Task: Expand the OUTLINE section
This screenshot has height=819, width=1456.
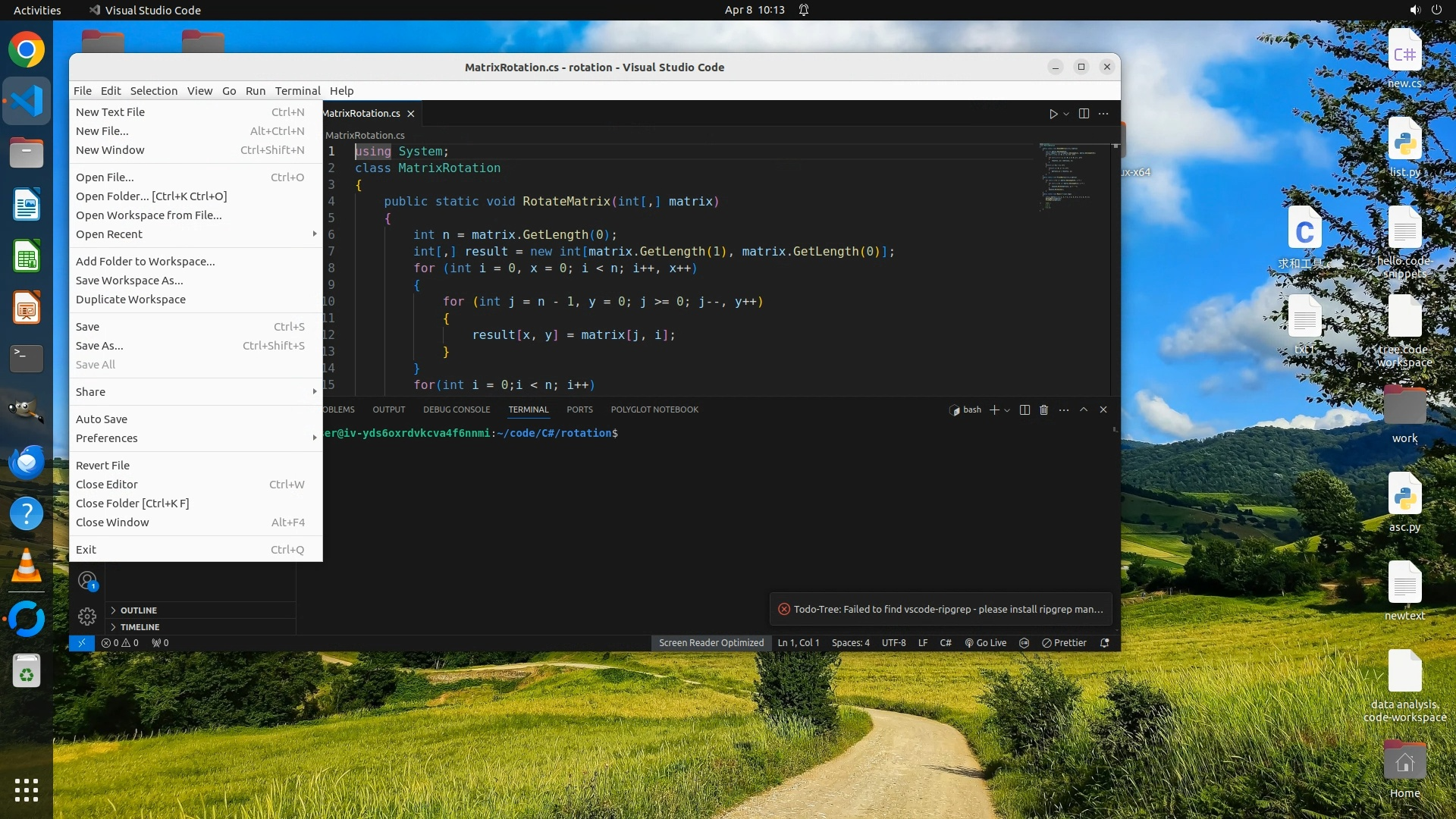Action: click(139, 610)
